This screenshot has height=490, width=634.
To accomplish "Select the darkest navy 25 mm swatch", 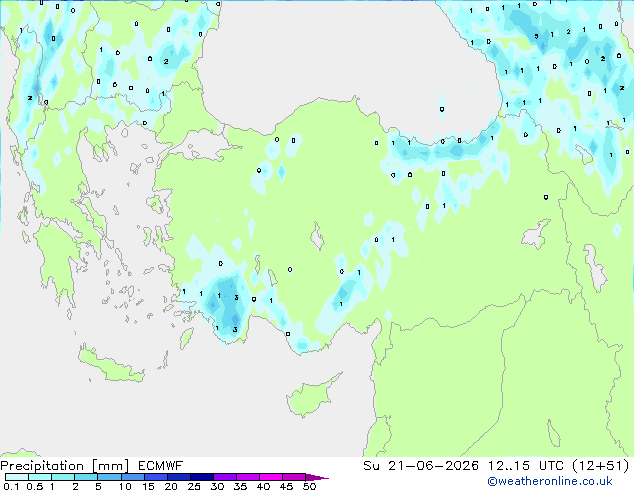I will pyautogui.click(x=202, y=477).
